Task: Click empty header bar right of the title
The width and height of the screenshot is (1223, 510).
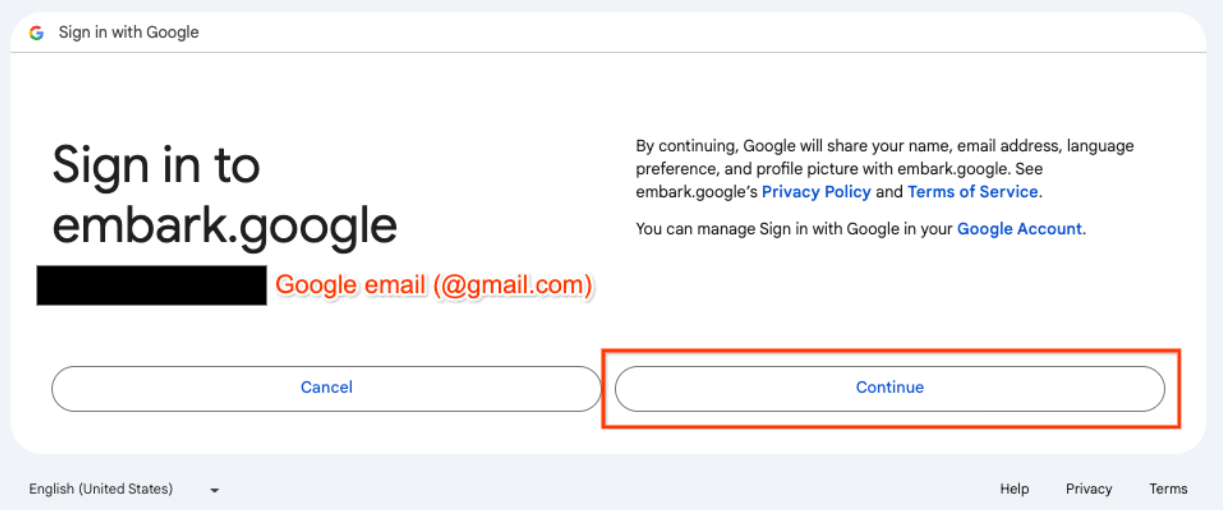Action: pos(700,32)
